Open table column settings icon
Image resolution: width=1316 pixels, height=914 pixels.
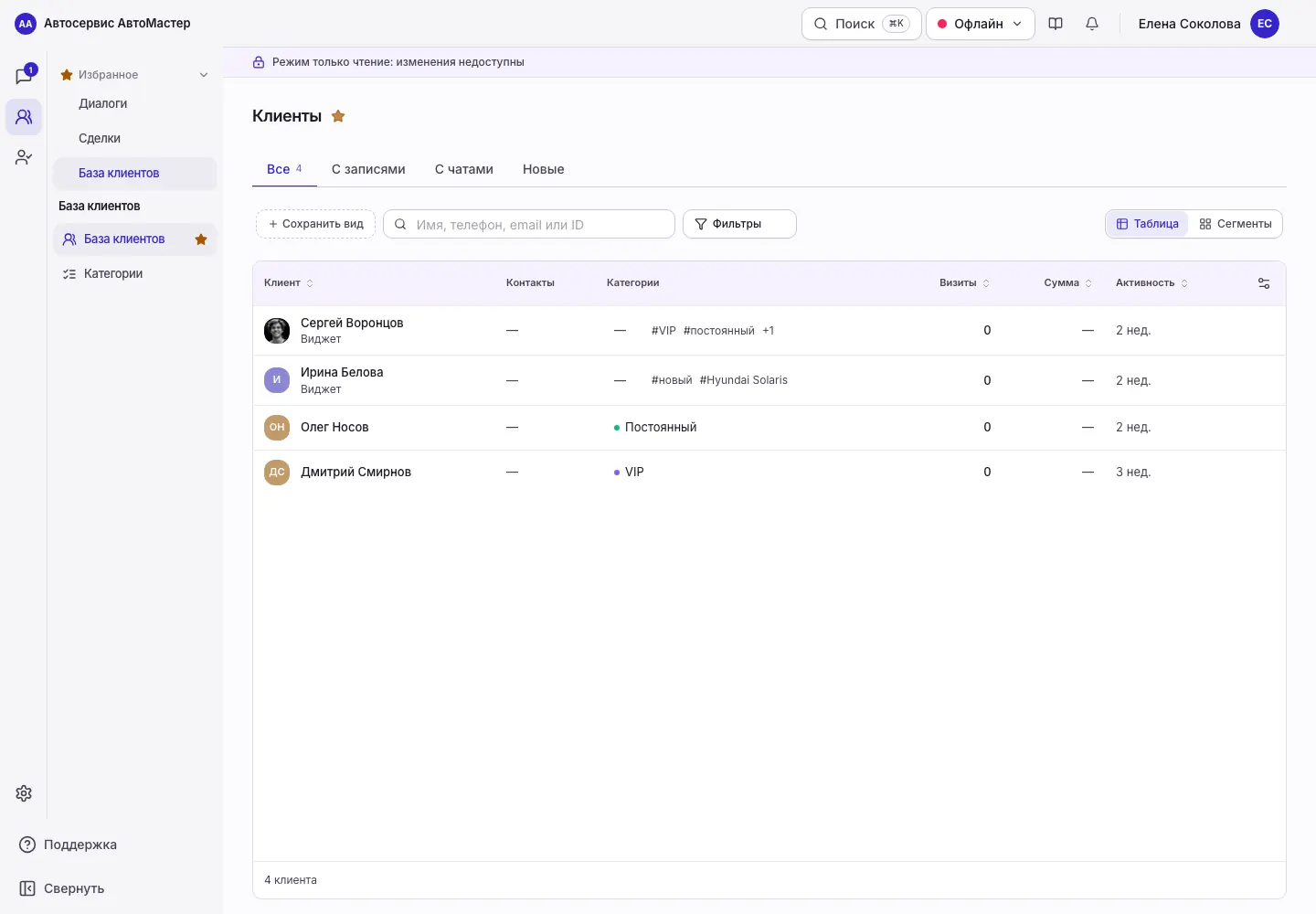[x=1264, y=283]
